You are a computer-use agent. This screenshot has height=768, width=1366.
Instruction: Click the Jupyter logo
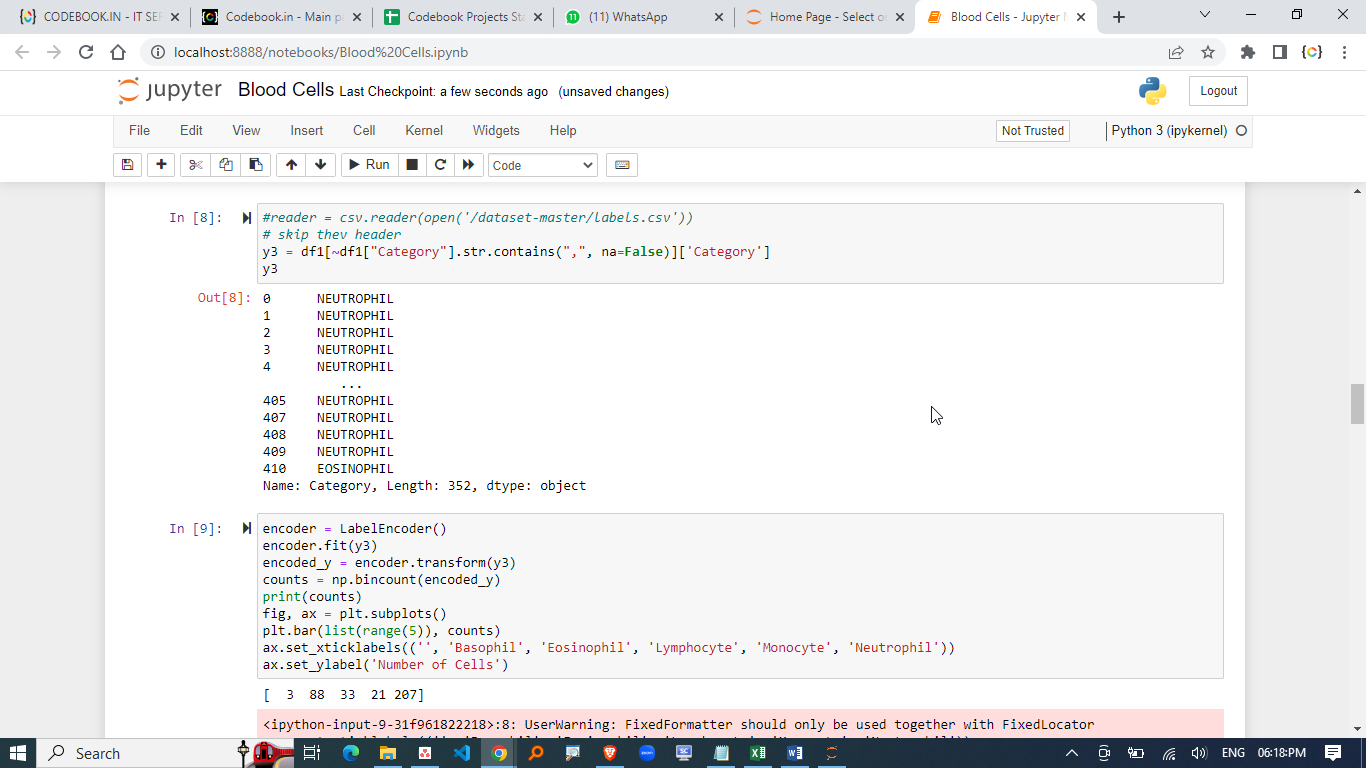[x=169, y=90]
